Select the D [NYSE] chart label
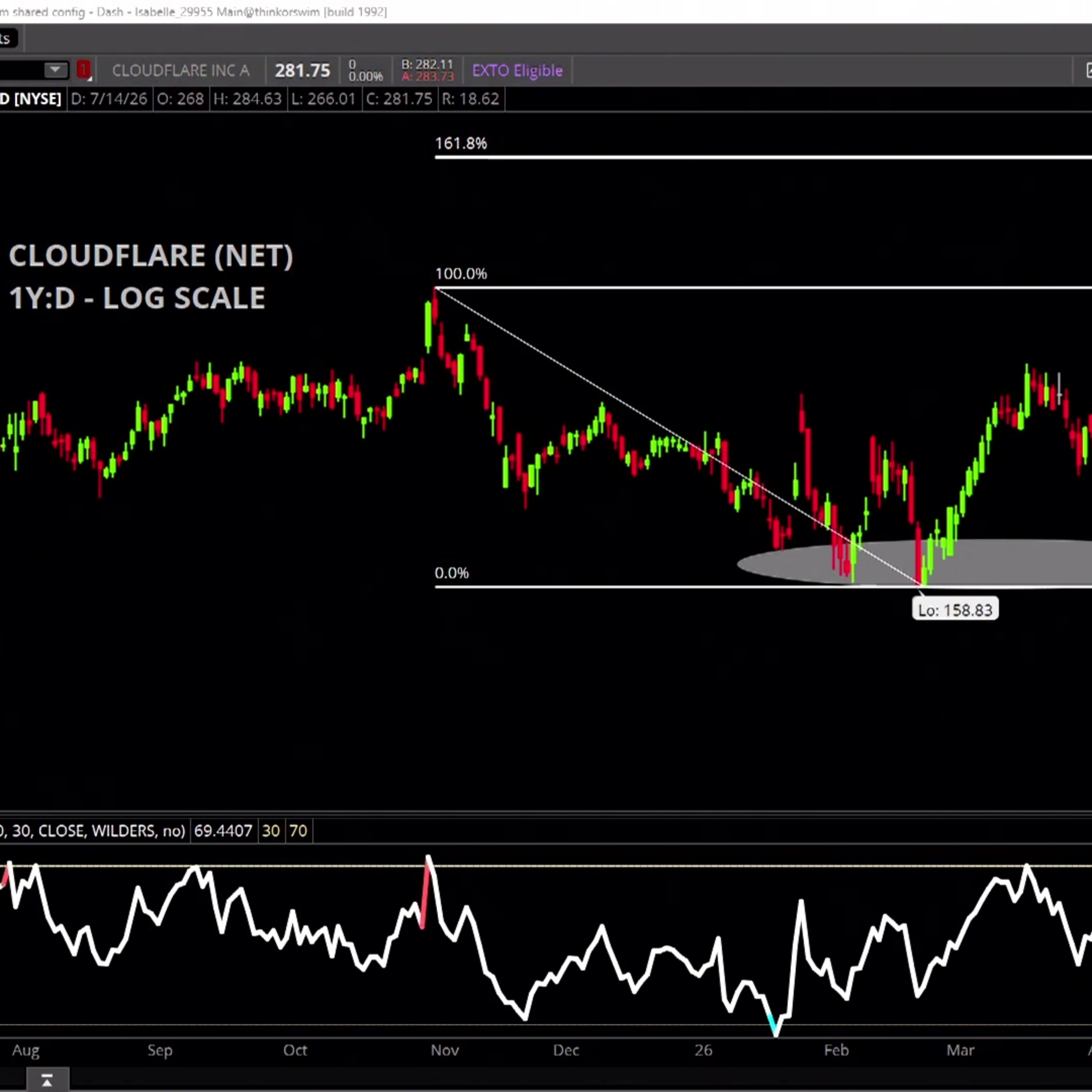The image size is (1092, 1092). click(31, 99)
